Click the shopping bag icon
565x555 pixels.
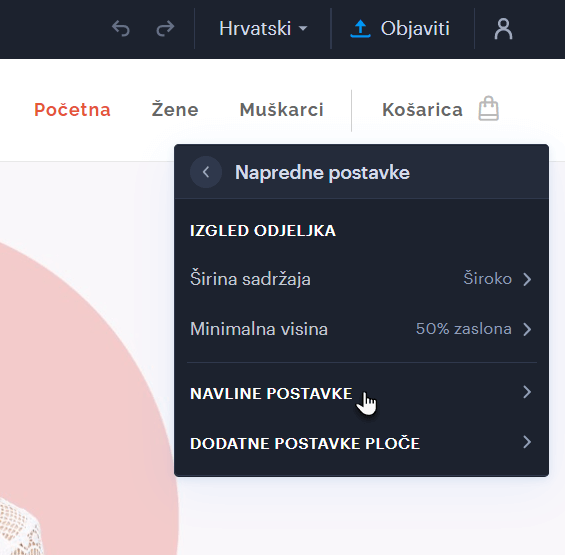(x=488, y=108)
